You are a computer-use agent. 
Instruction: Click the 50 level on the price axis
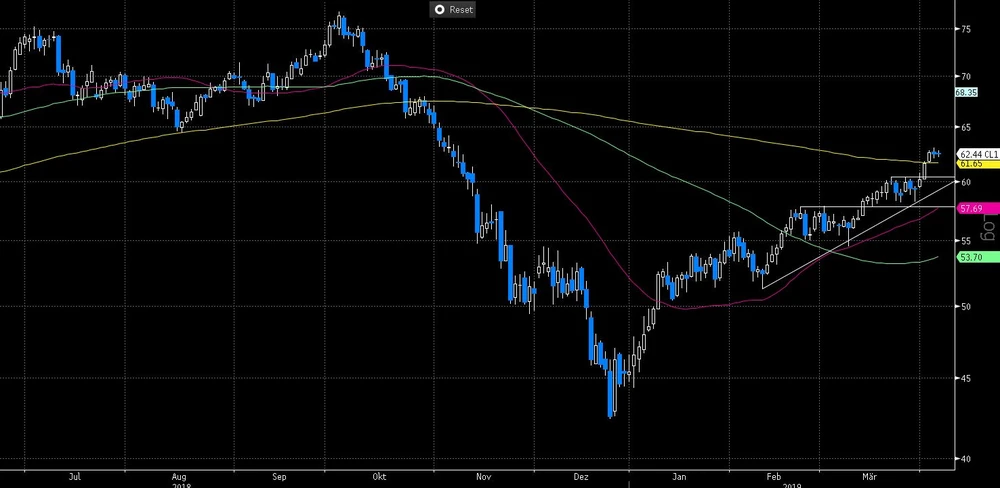click(965, 306)
